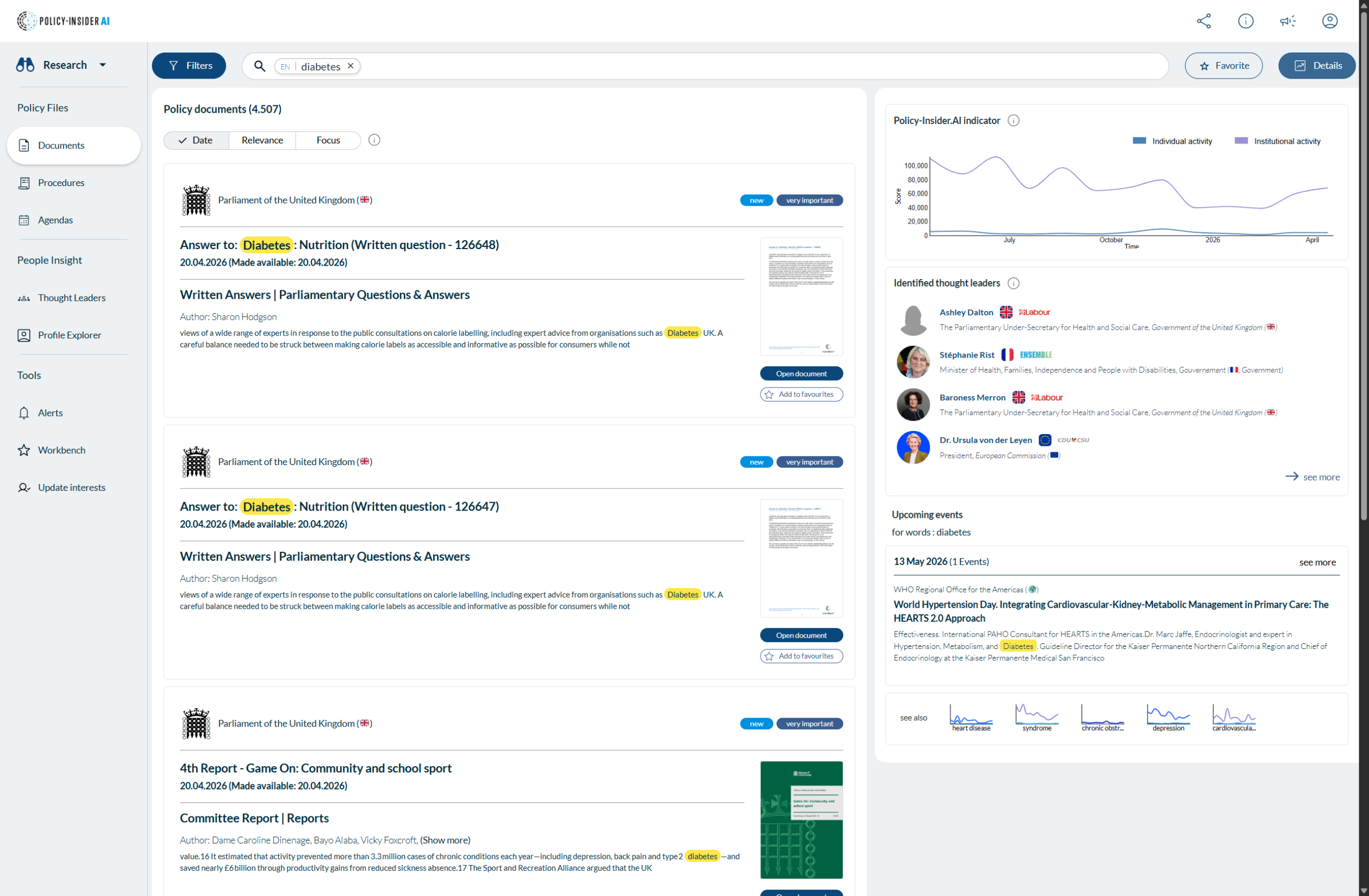The image size is (1369, 896).
Task: Add question 126647 to favourites
Action: coord(801,655)
